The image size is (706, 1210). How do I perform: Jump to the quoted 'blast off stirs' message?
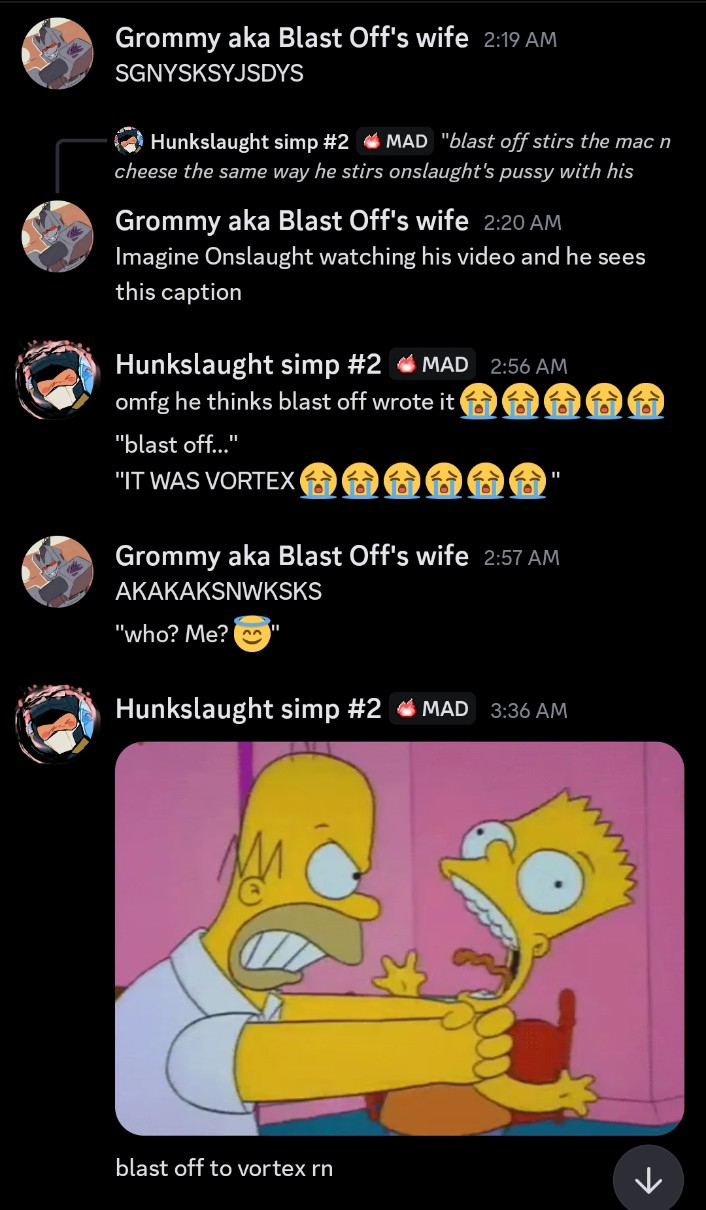coord(392,156)
